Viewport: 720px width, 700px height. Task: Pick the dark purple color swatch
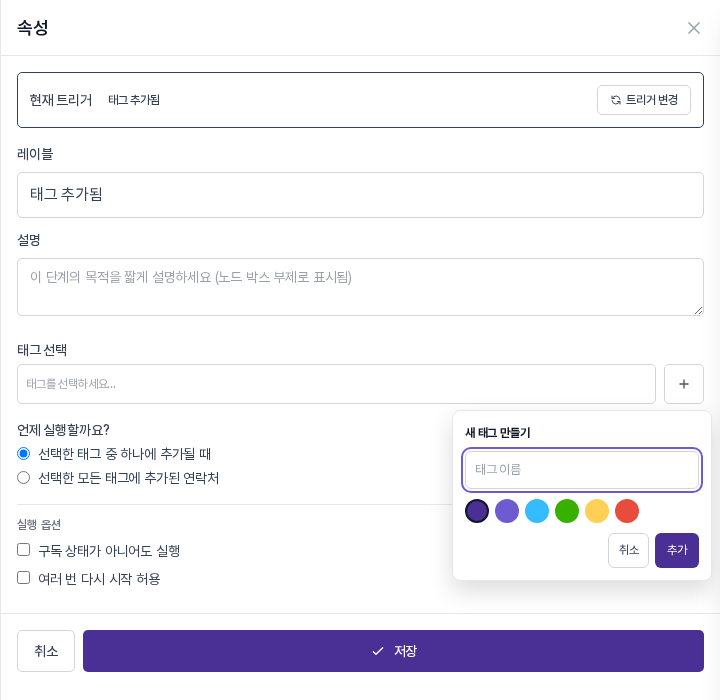(477, 511)
